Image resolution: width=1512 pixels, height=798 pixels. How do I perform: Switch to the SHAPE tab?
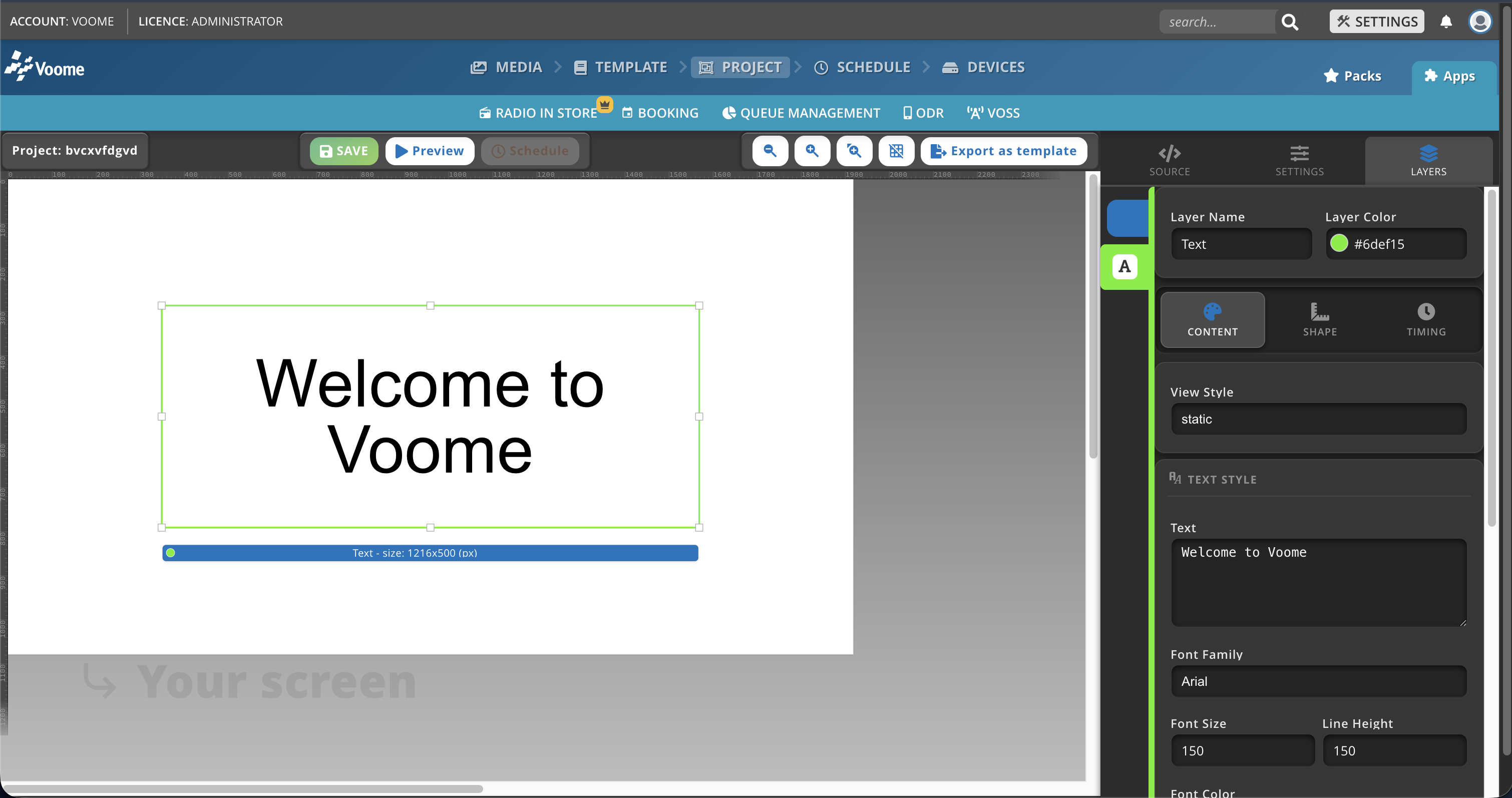point(1319,320)
